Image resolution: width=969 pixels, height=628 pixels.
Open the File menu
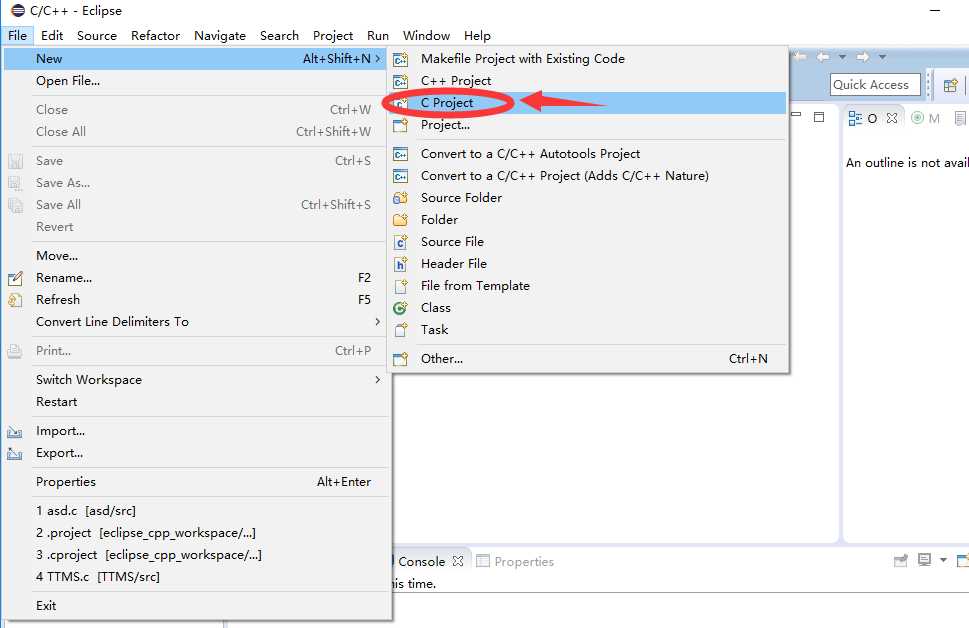point(17,36)
